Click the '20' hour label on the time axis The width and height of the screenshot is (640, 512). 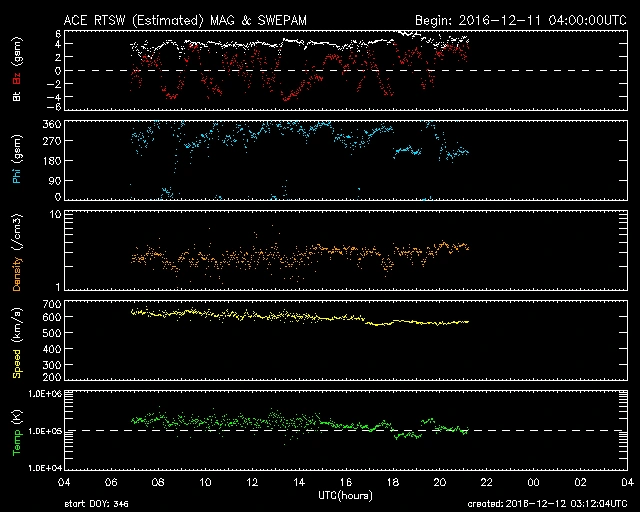tap(440, 482)
